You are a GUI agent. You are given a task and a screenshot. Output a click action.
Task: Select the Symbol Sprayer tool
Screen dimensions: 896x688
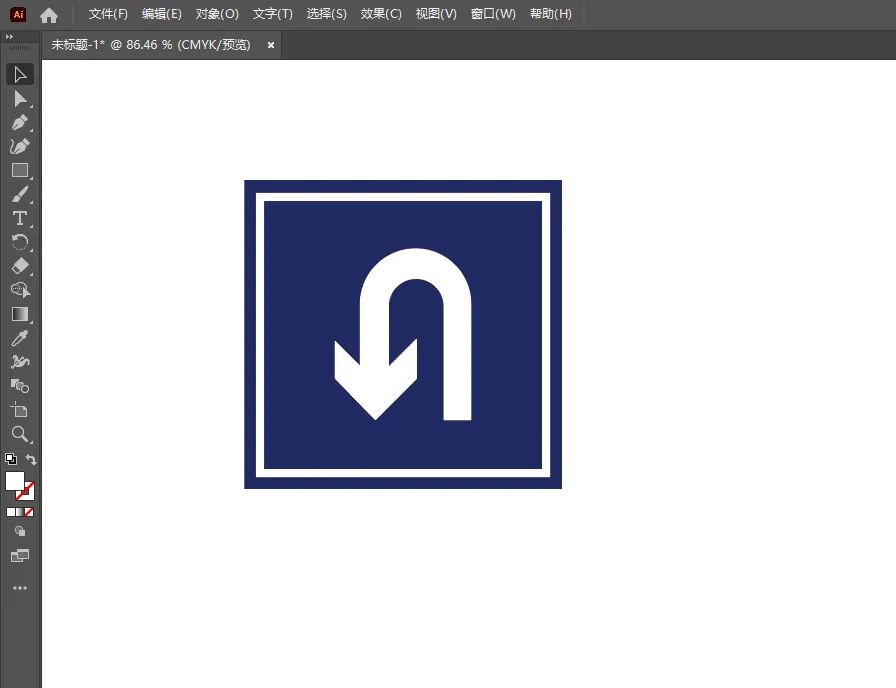tap(20, 362)
